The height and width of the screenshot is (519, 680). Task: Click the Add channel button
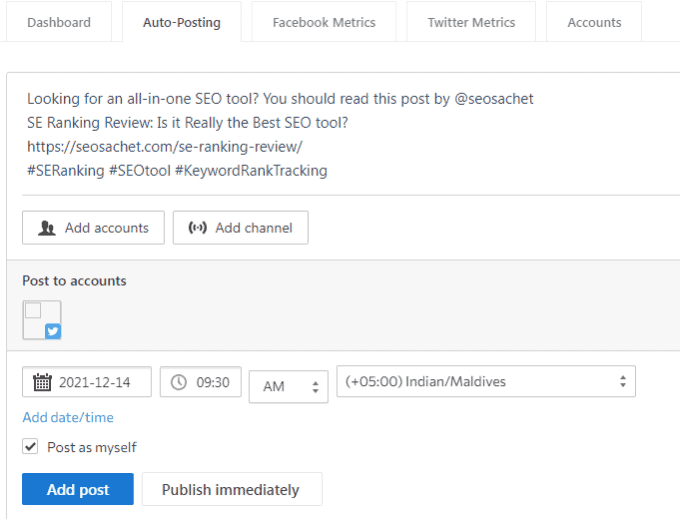click(241, 228)
